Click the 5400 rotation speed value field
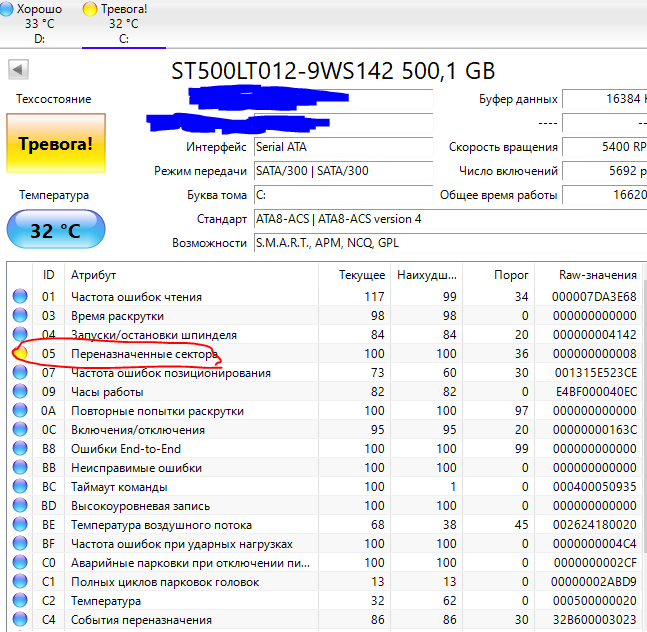Screen dimensions: 647x632 [x=604, y=147]
